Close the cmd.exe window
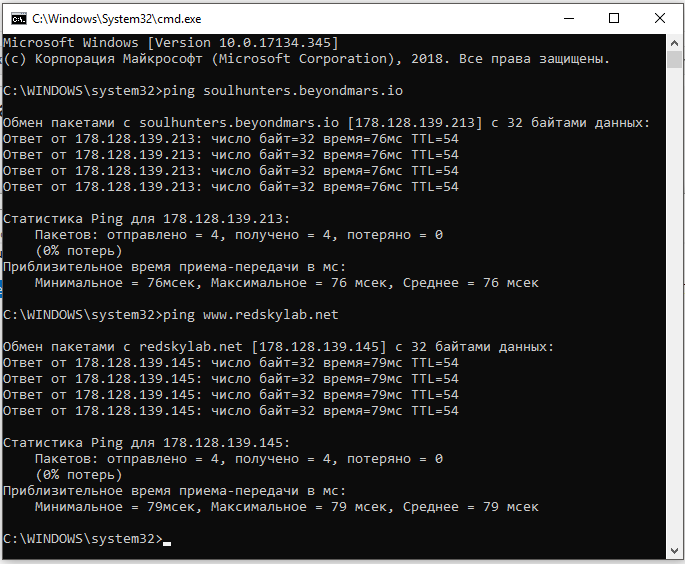This screenshot has width=685, height=564. (660, 18)
